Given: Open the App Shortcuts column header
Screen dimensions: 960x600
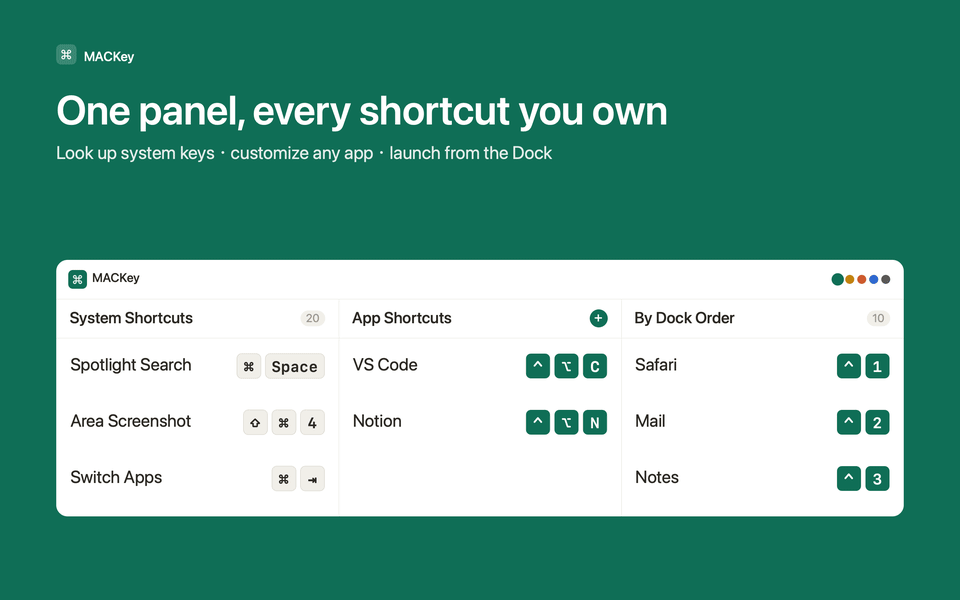Looking at the screenshot, I should coord(402,318).
